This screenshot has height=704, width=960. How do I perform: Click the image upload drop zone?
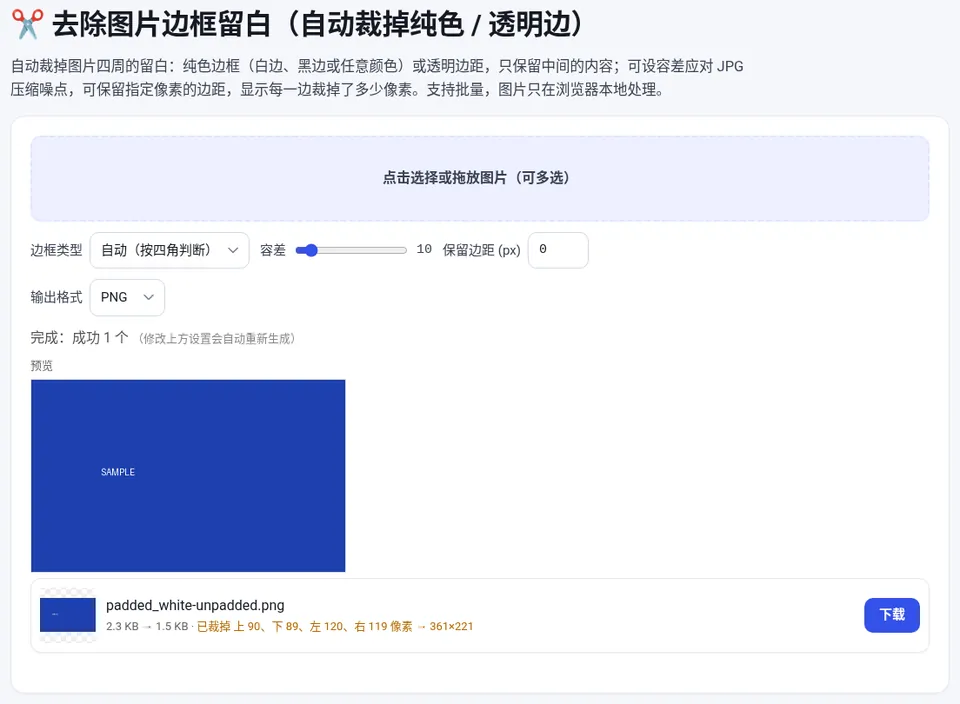(x=480, y=178)
